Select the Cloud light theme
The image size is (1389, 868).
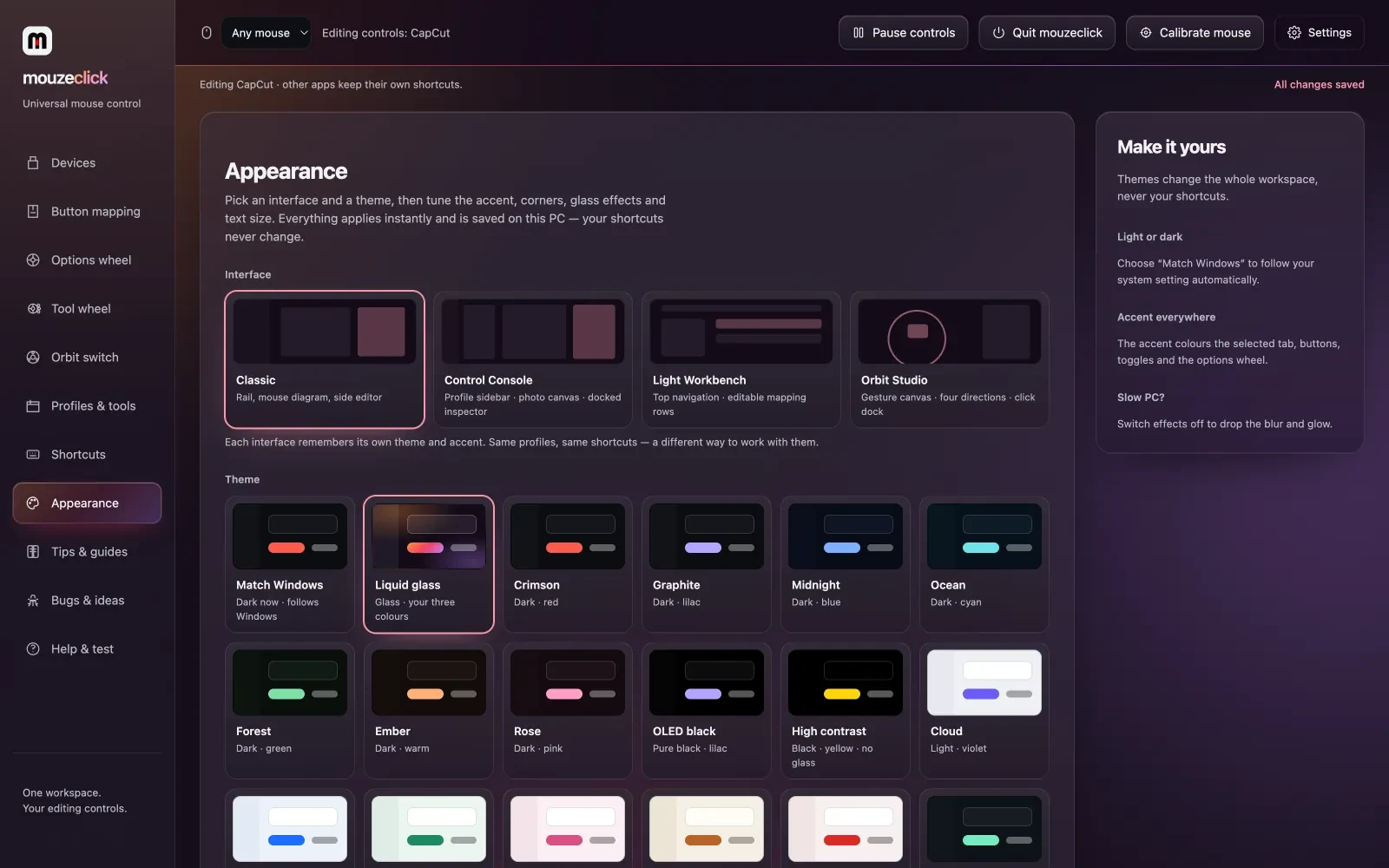pos(984,711)
